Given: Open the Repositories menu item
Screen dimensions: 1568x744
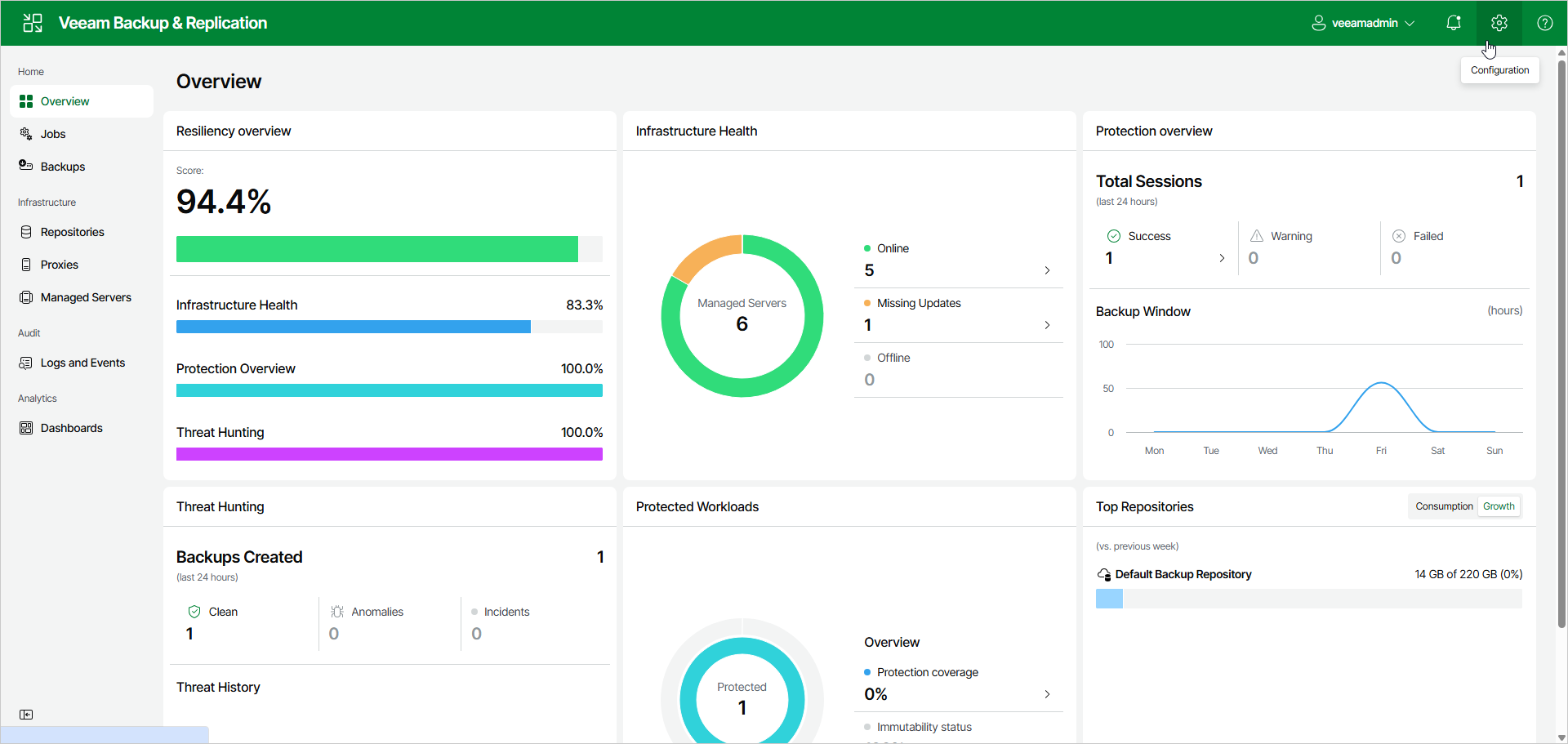Looking at the screenshot, I should coord(82,232).
